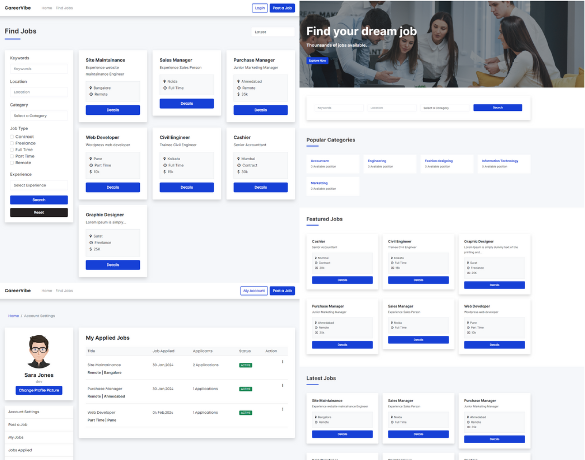This screenshot has width=585, height=460.
Task: Click the My Account button
Action: click(254, 291)
